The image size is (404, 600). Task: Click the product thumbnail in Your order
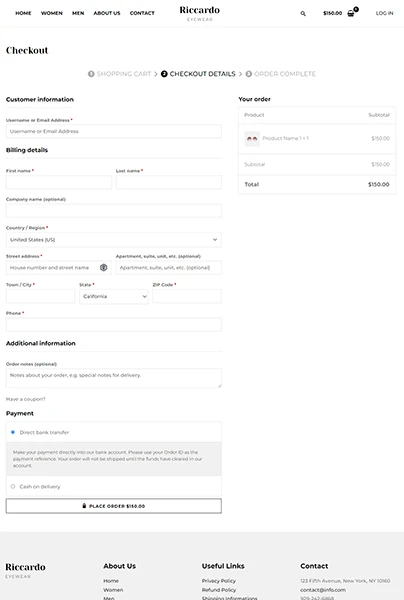point(252,139)
